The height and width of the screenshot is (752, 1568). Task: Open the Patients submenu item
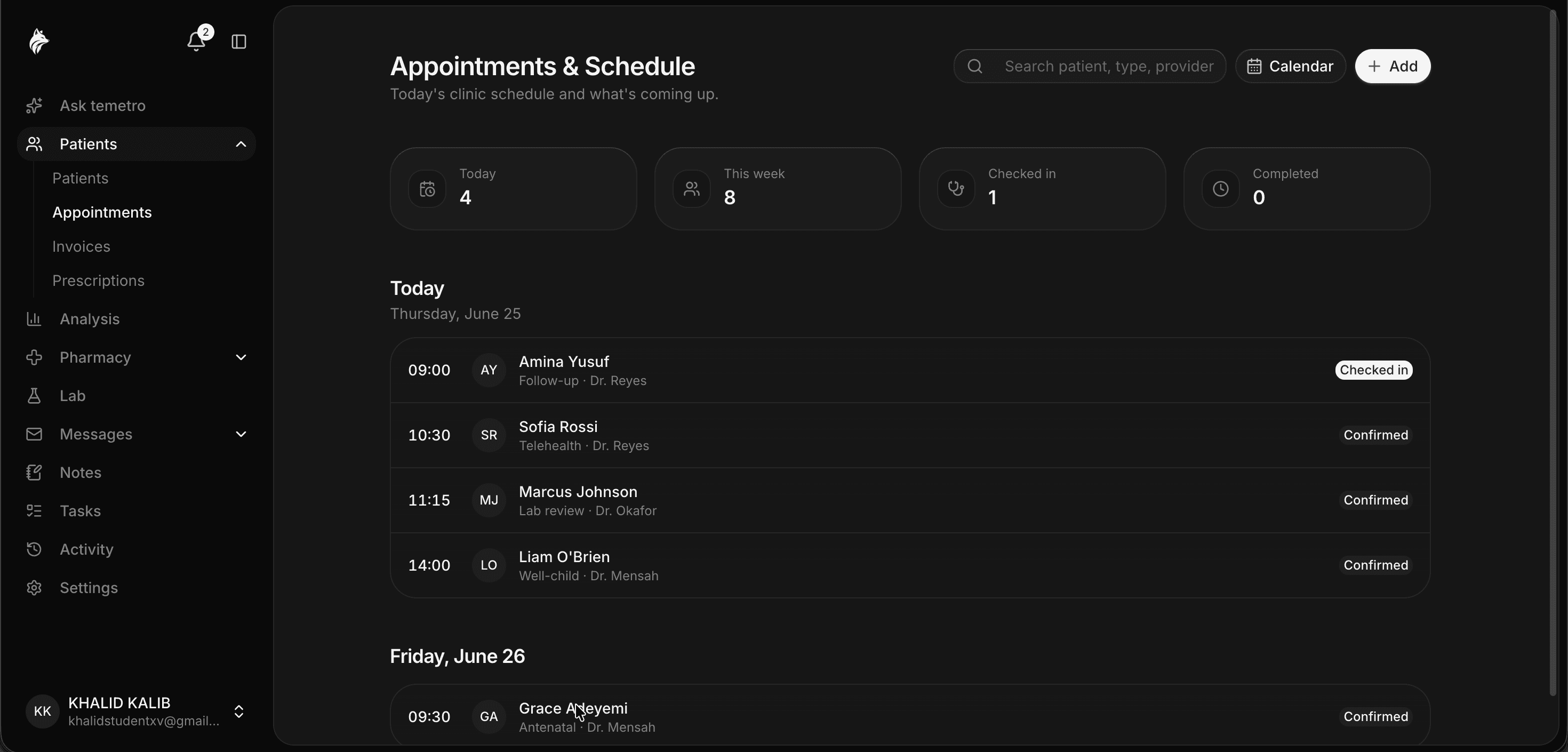click(81, 178)
